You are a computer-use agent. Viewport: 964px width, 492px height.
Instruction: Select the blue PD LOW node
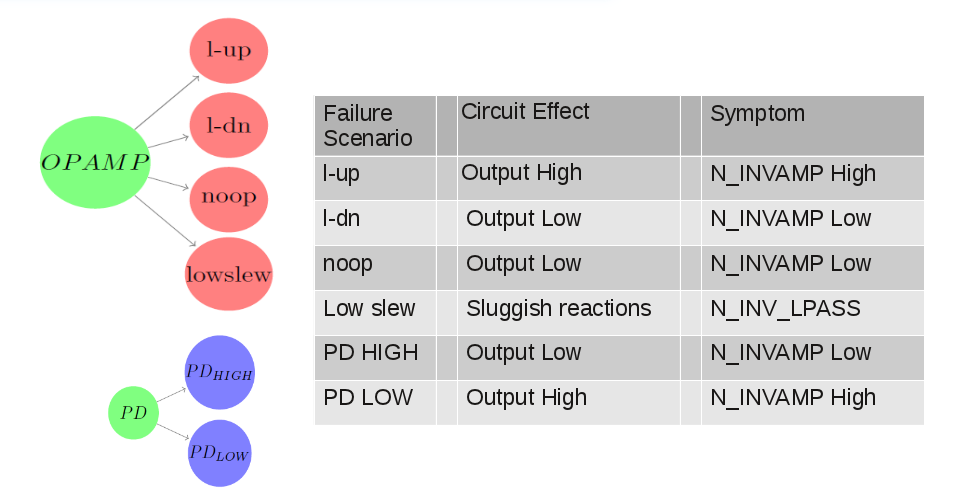point(220,453)
